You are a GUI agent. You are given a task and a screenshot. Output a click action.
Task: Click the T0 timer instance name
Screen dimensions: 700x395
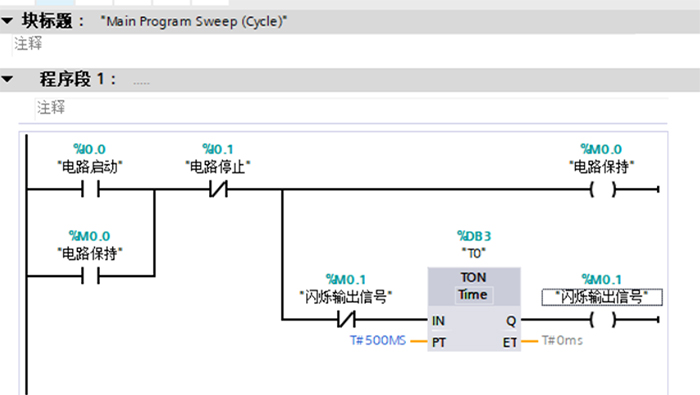(474, 254)
